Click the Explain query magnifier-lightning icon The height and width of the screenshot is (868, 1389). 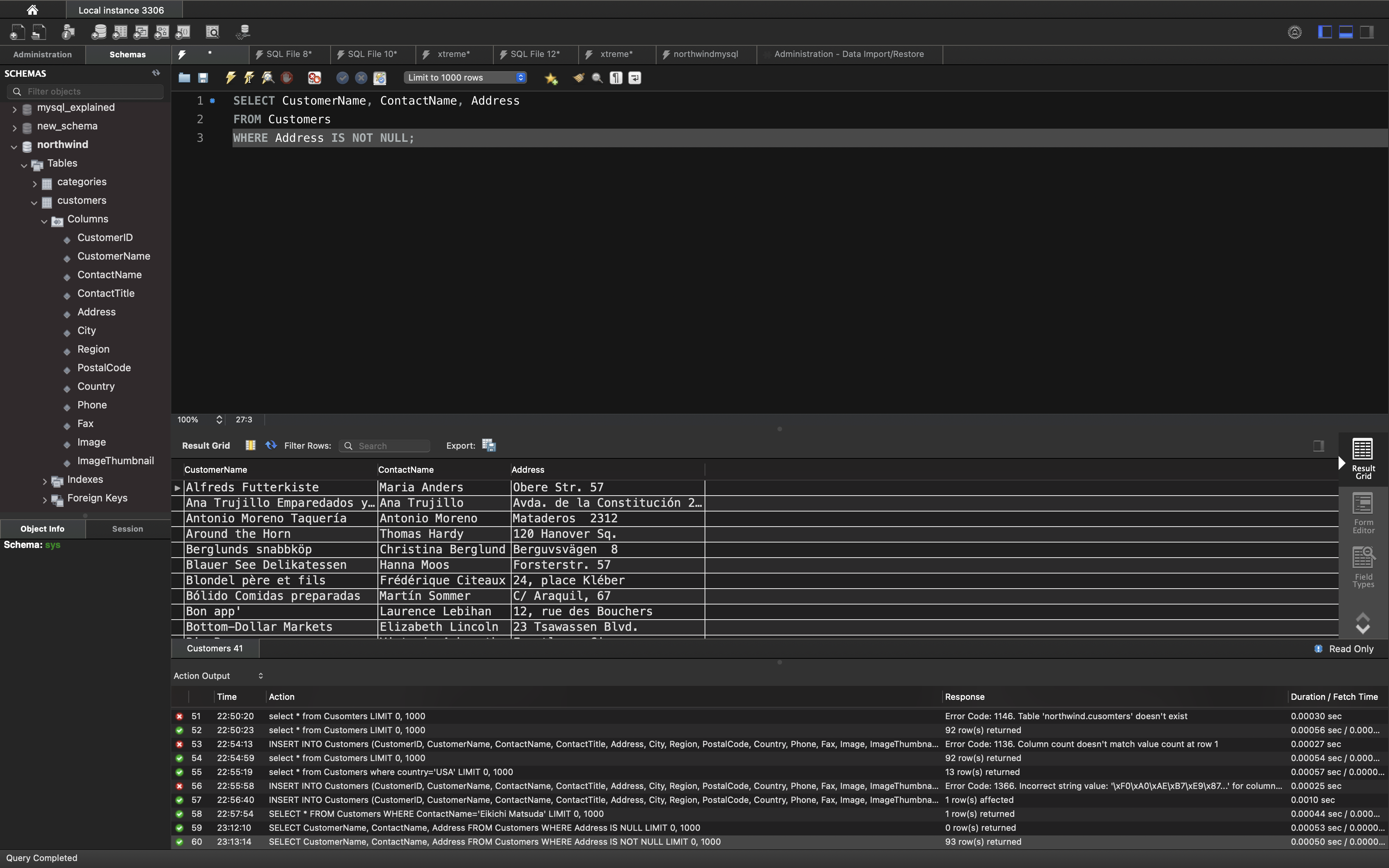(268, 77)
